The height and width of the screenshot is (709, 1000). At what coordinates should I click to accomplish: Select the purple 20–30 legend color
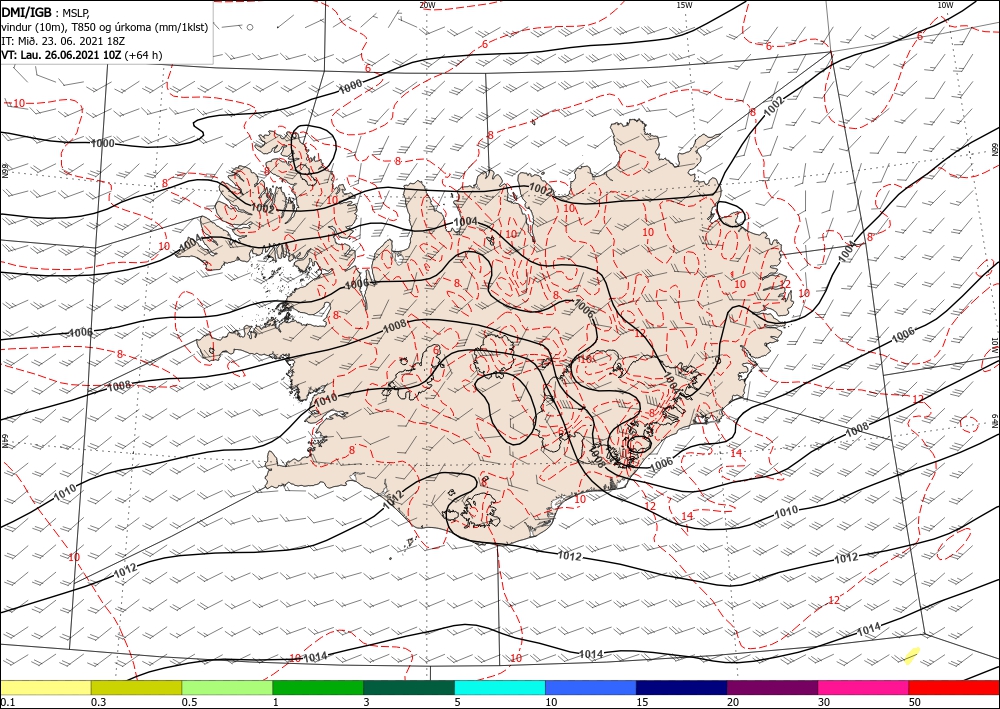(x=772, y=687)
